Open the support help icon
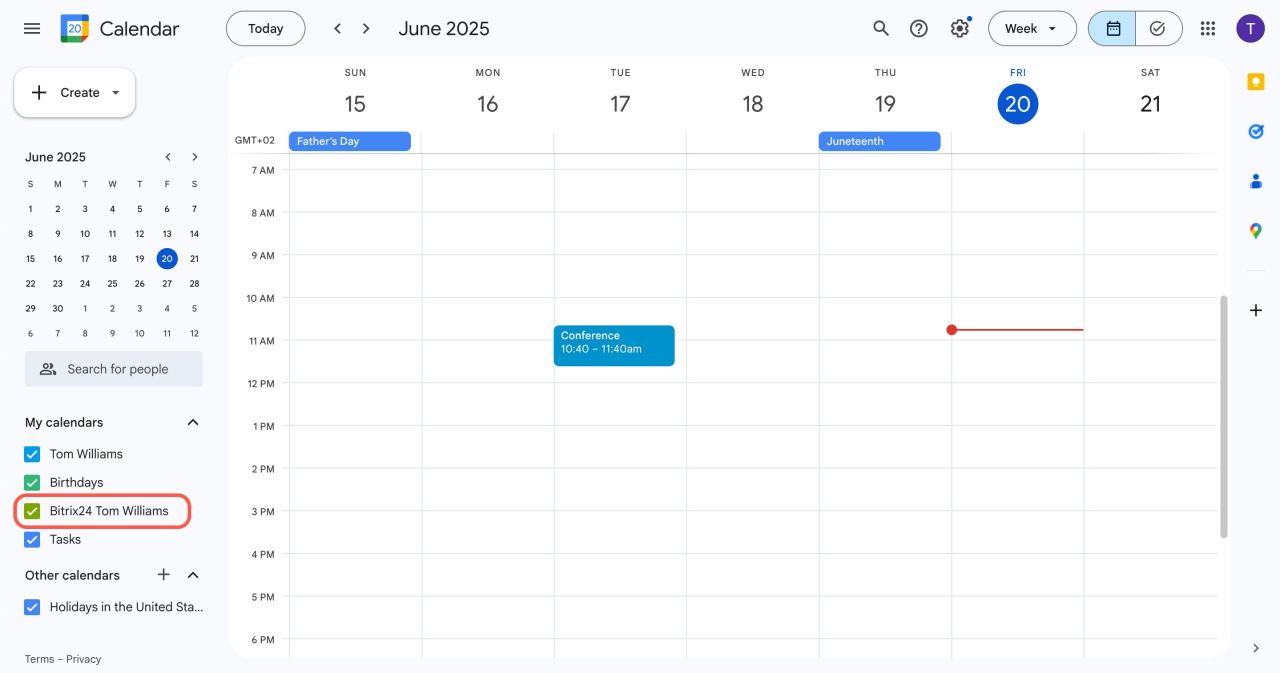The height and width of the screenshot is (673, 1280). 919,29
